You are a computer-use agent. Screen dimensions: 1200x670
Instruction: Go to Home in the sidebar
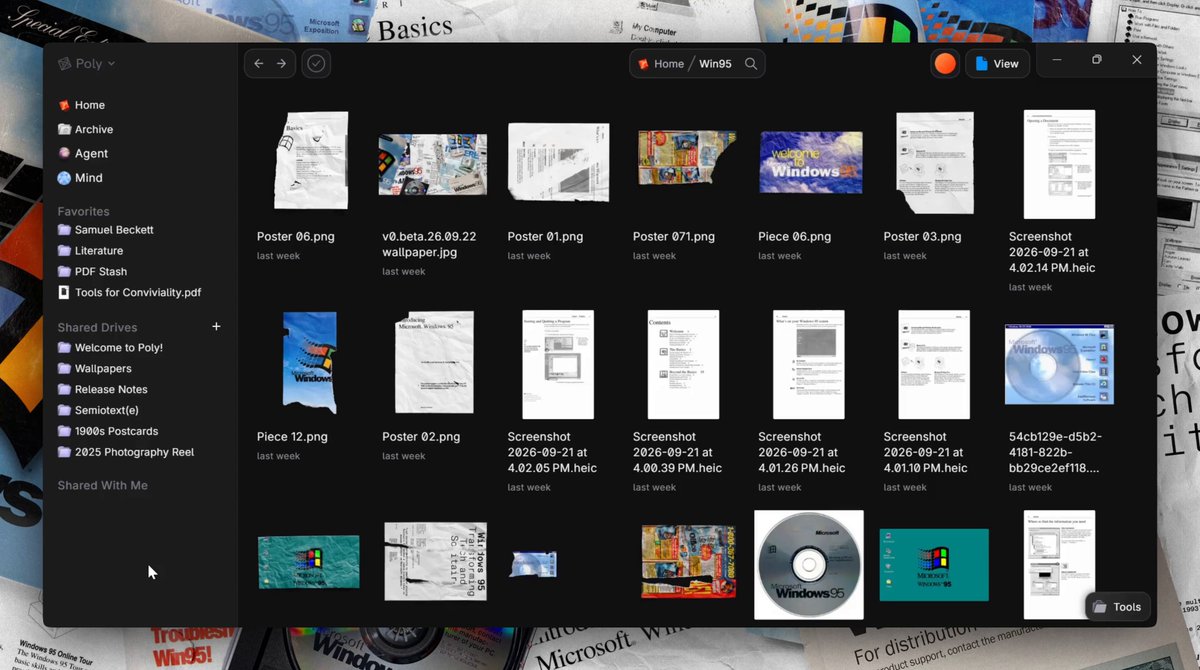coord(81,105)
